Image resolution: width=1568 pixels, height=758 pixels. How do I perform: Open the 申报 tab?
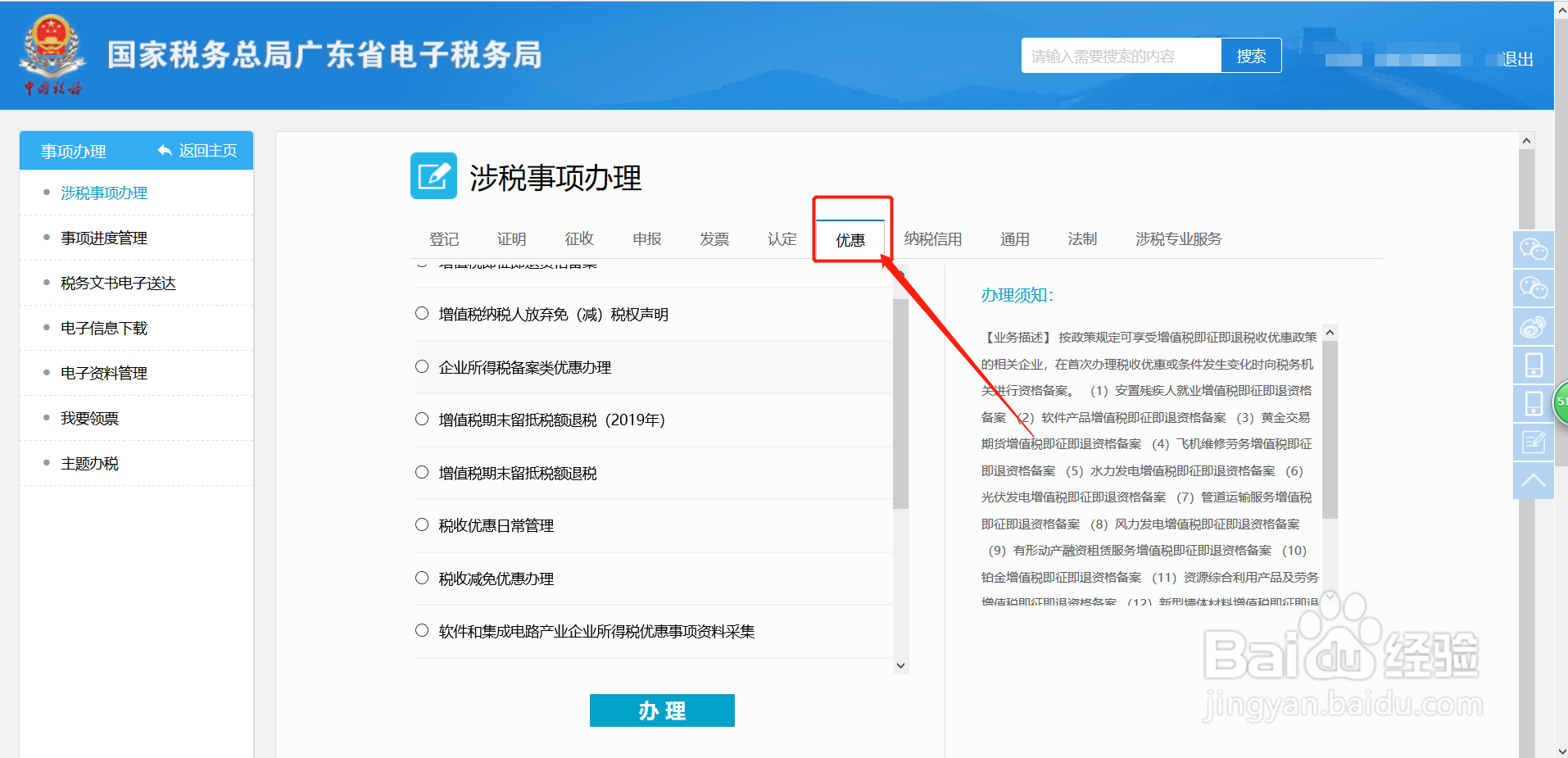point(646,238)
